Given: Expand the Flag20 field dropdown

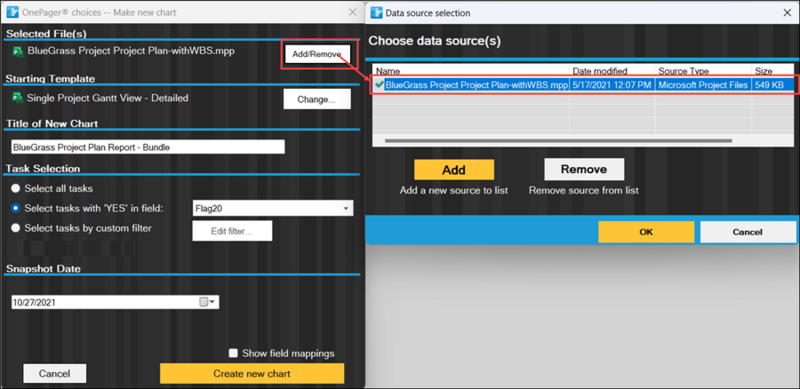Looking at the screenshot, I should click(x=345, y=208).
